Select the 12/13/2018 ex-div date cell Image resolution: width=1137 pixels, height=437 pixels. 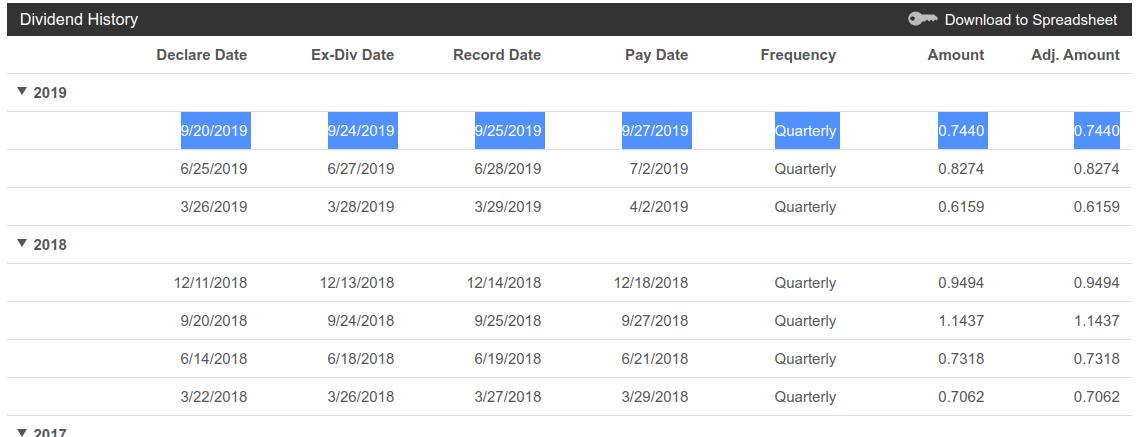(357, 283)
